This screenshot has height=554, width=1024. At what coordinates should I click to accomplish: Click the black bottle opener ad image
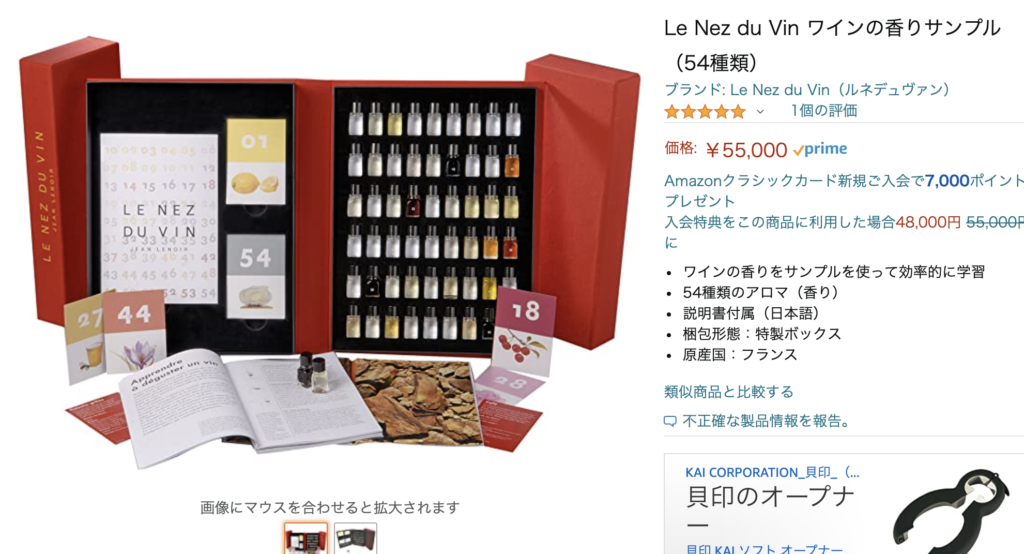[x=951, y=511]
